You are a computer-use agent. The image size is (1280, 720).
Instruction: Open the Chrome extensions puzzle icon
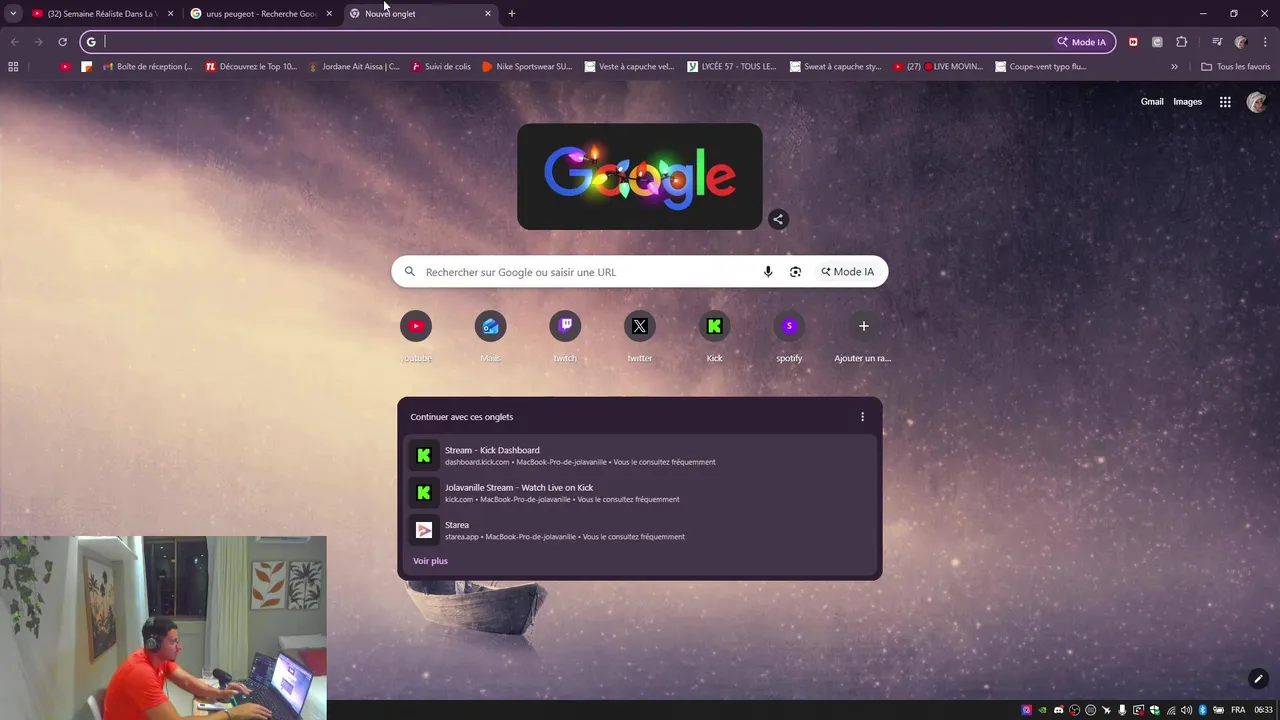[x=1181, y=42]
